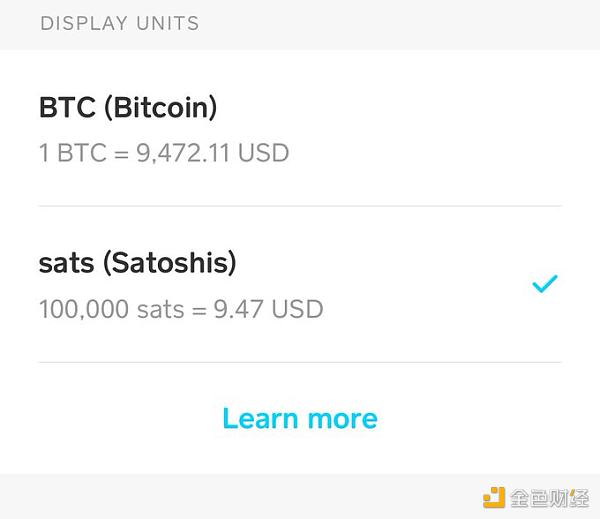Click the 金色财经 watermark text
The width and height of the screenshot is (600, 519).
[547, 497]
